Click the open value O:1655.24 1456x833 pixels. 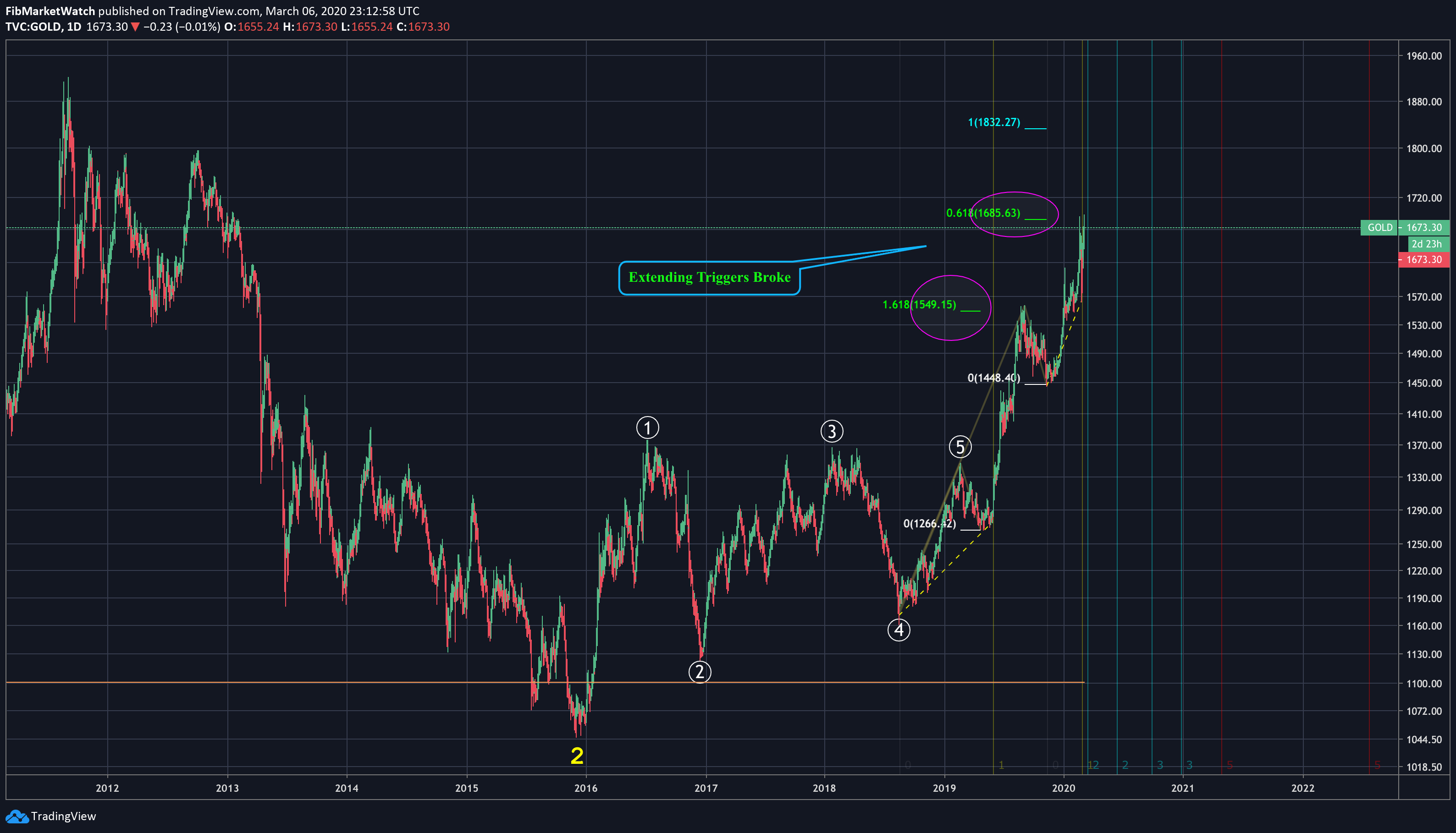[251, 27]
